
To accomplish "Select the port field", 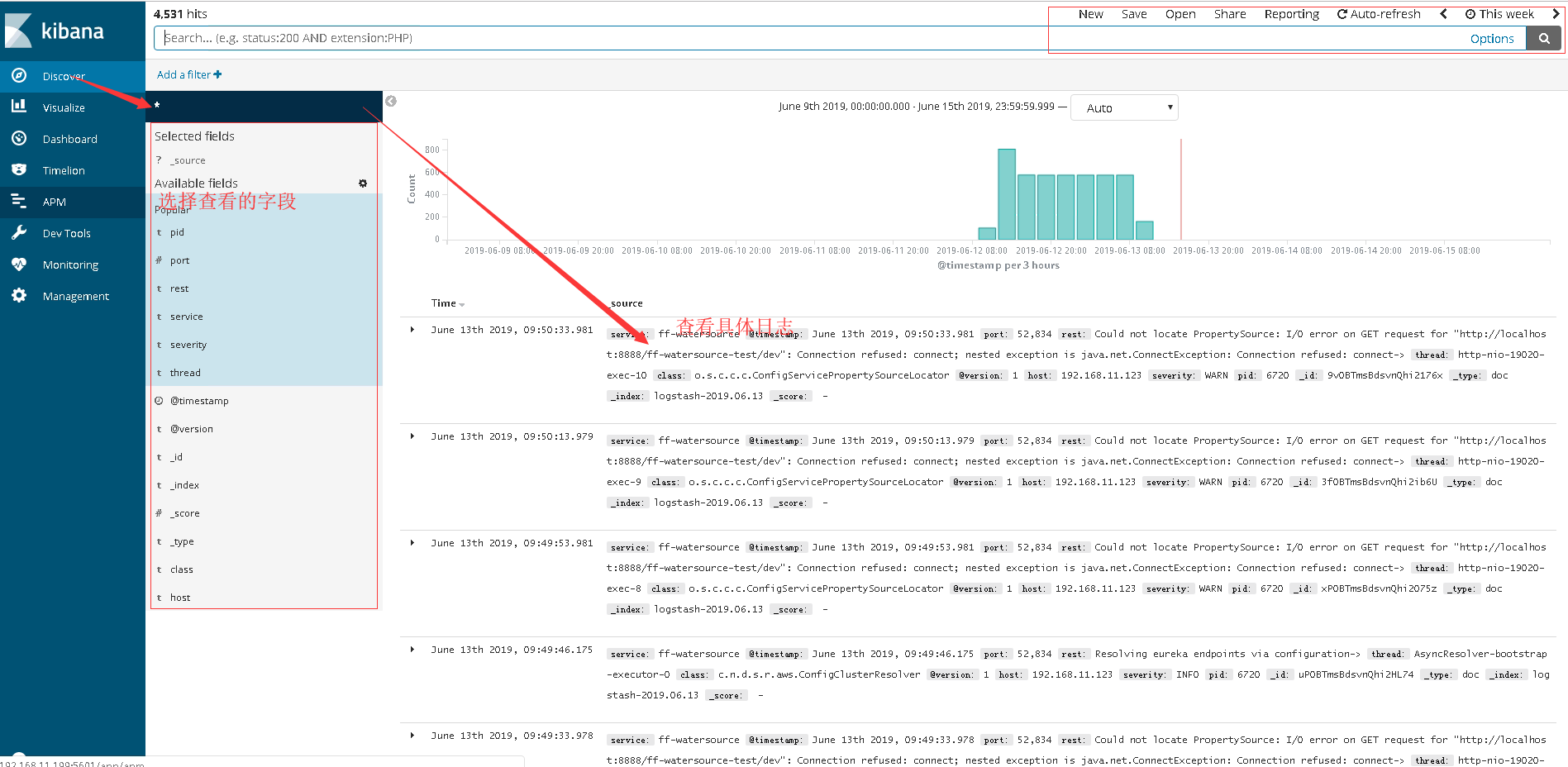I will click(x=179, y=260).
